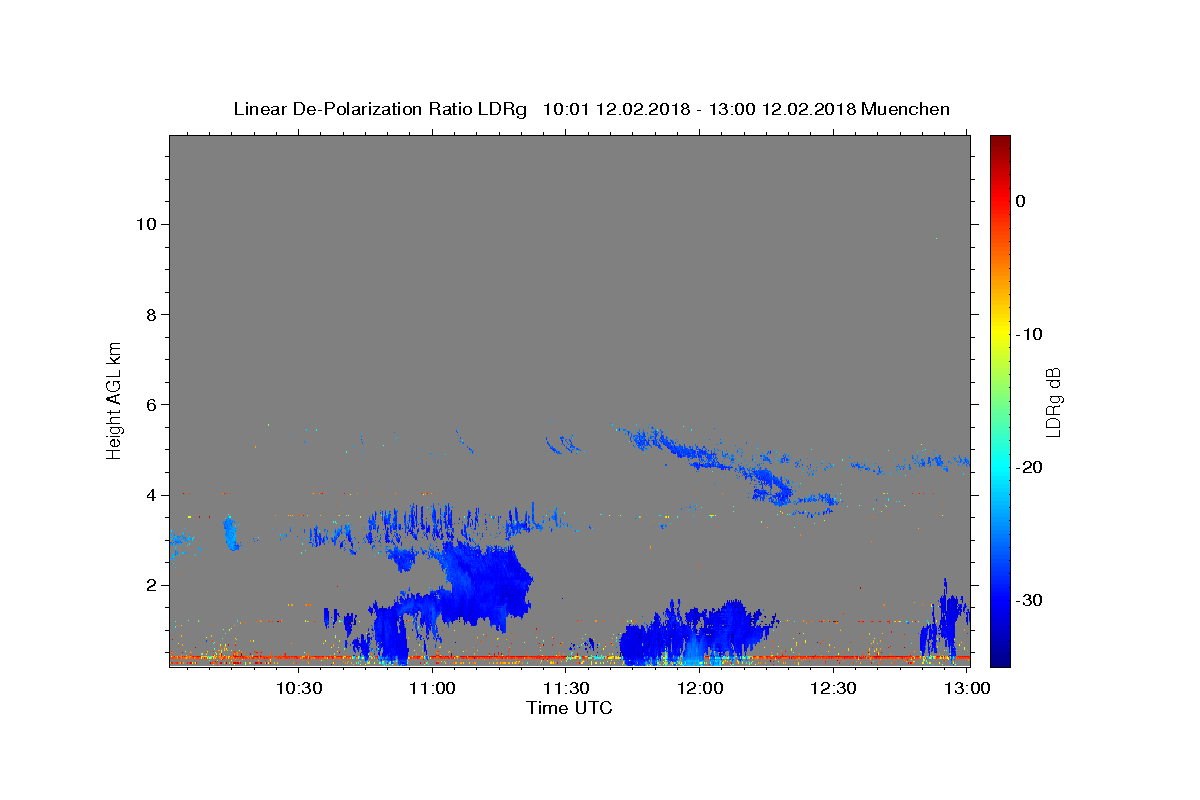1200x800 pixels.
Task: Click the dark red top of the colorbar
Action: point(1000,142)
